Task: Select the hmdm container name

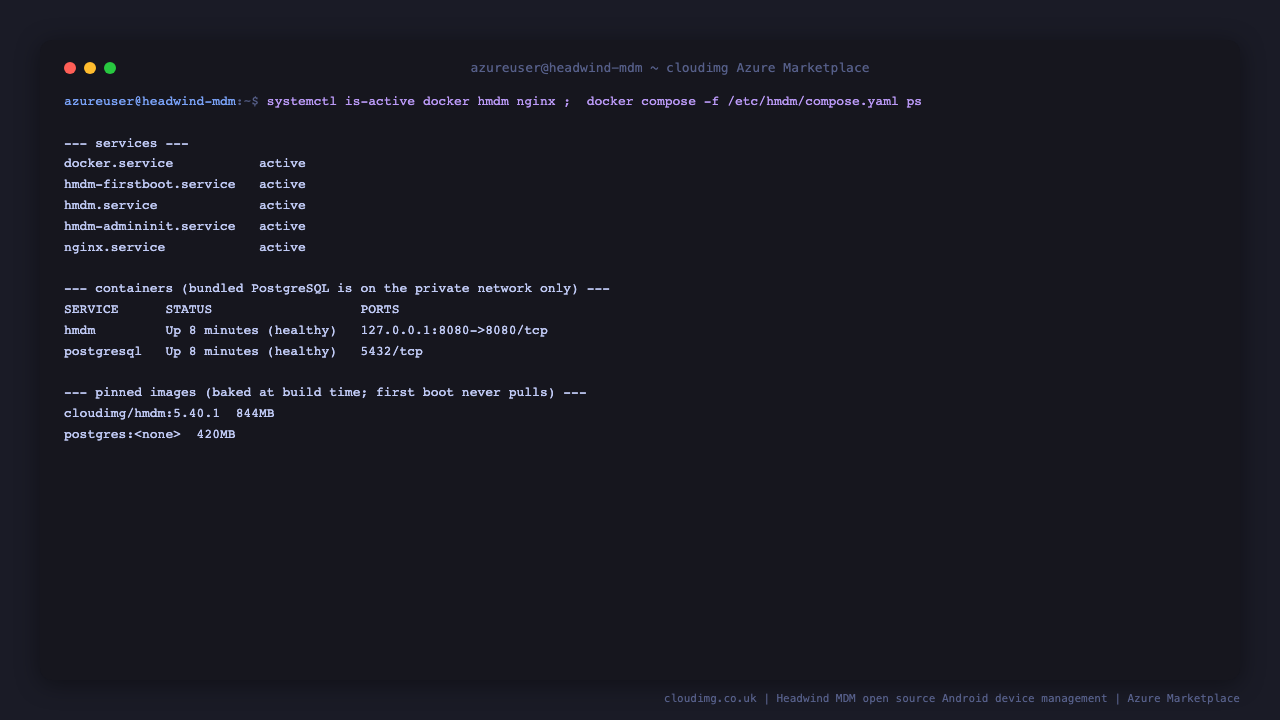Action: coord(80,331)
